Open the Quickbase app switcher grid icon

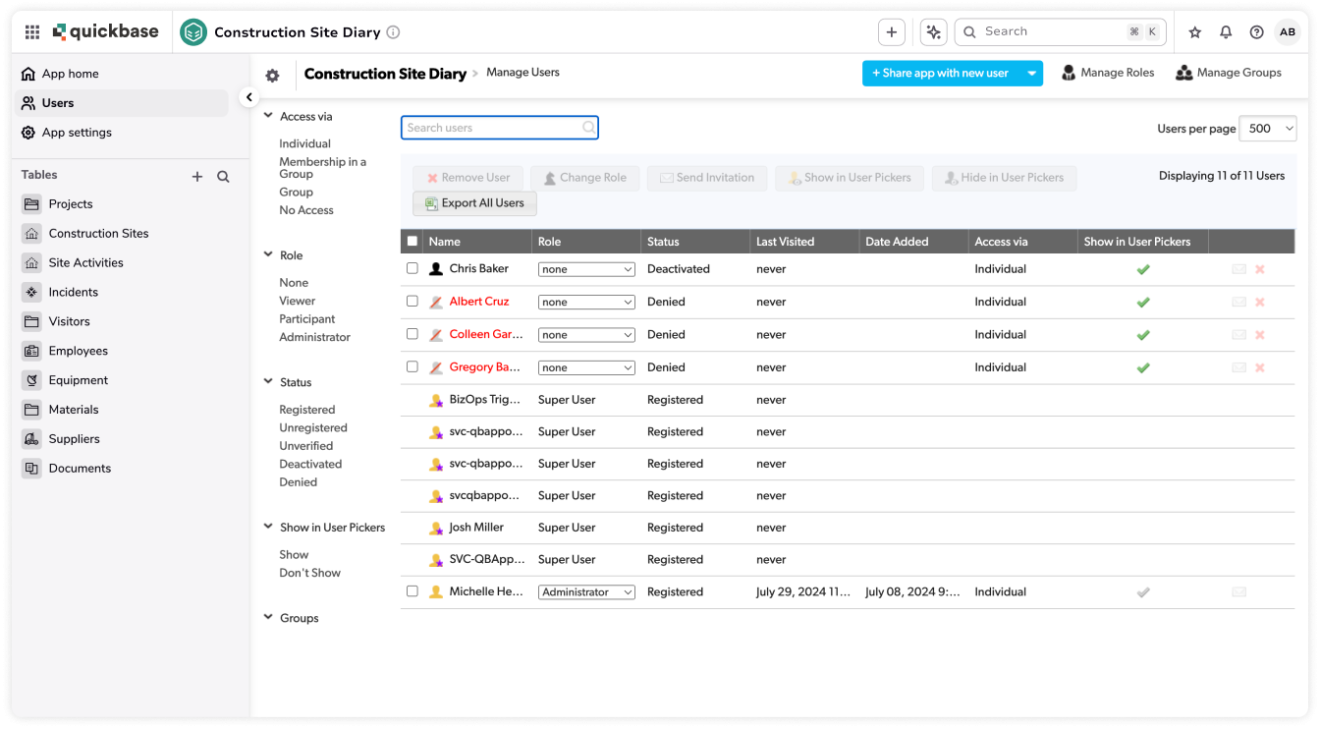coord(32,31)
